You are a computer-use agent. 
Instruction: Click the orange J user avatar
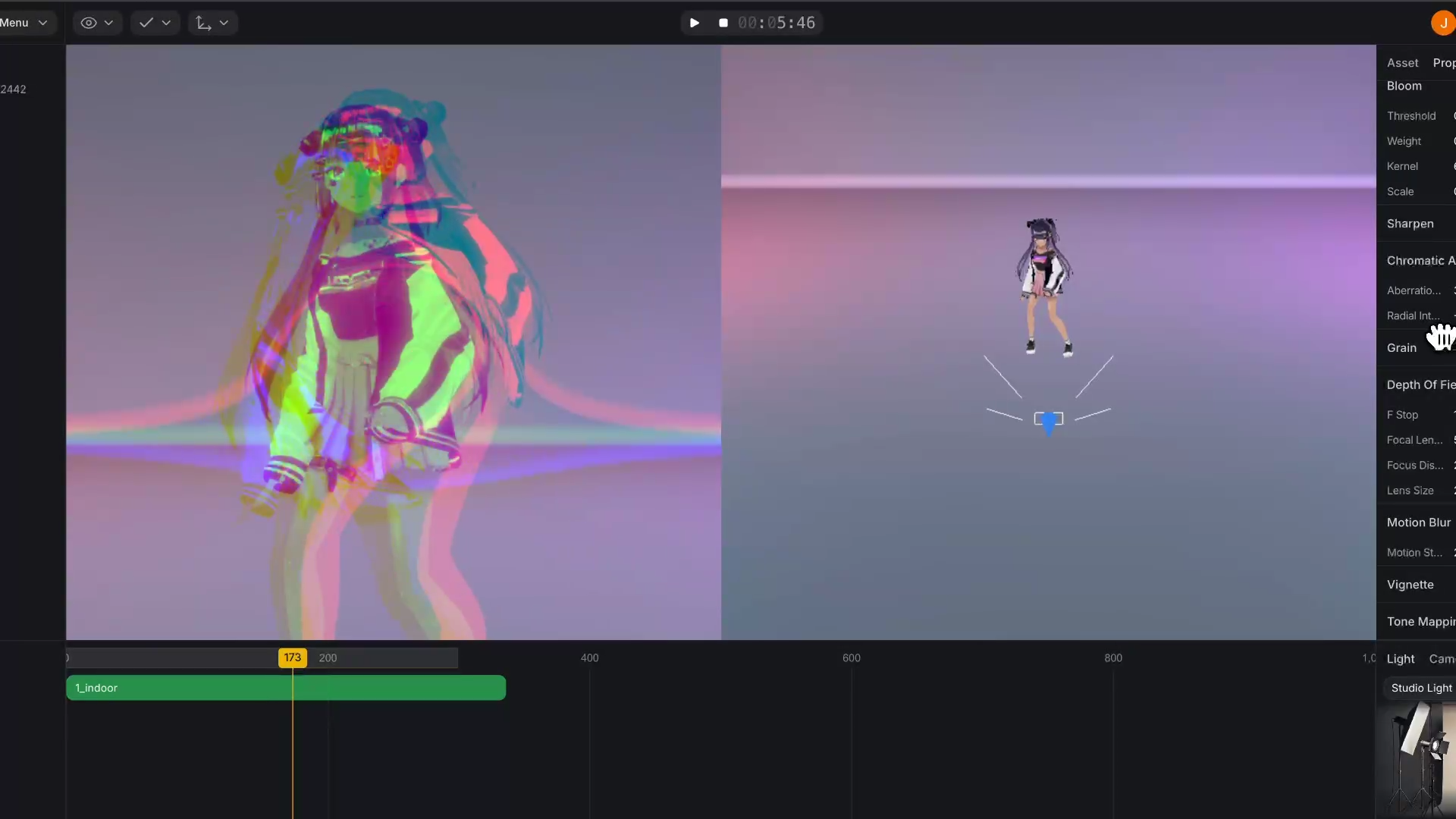1442,23
